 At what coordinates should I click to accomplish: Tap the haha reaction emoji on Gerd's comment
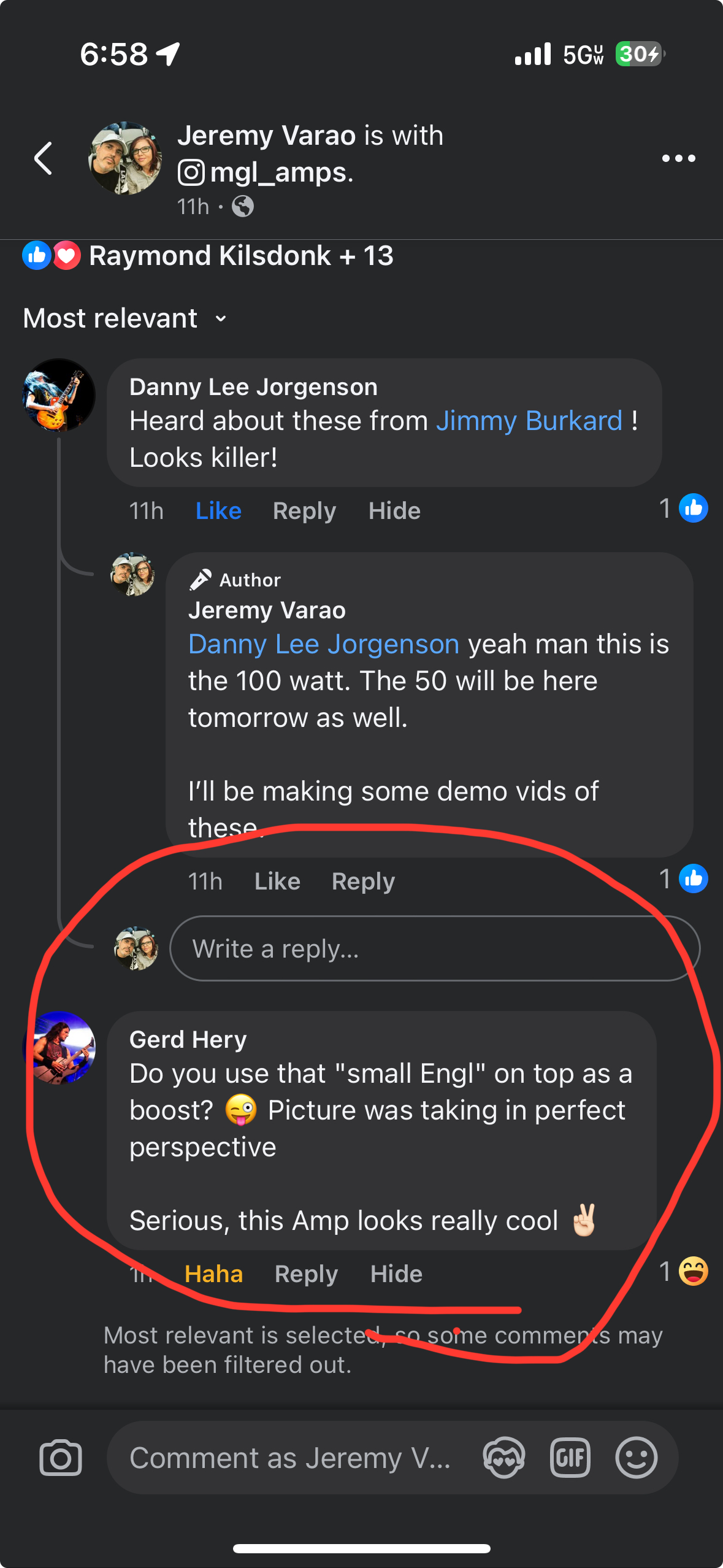[693, 1271]
